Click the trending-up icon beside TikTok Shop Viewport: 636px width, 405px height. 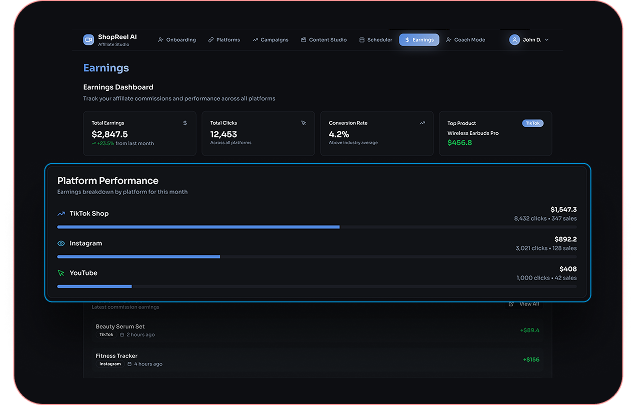(61, 213)
